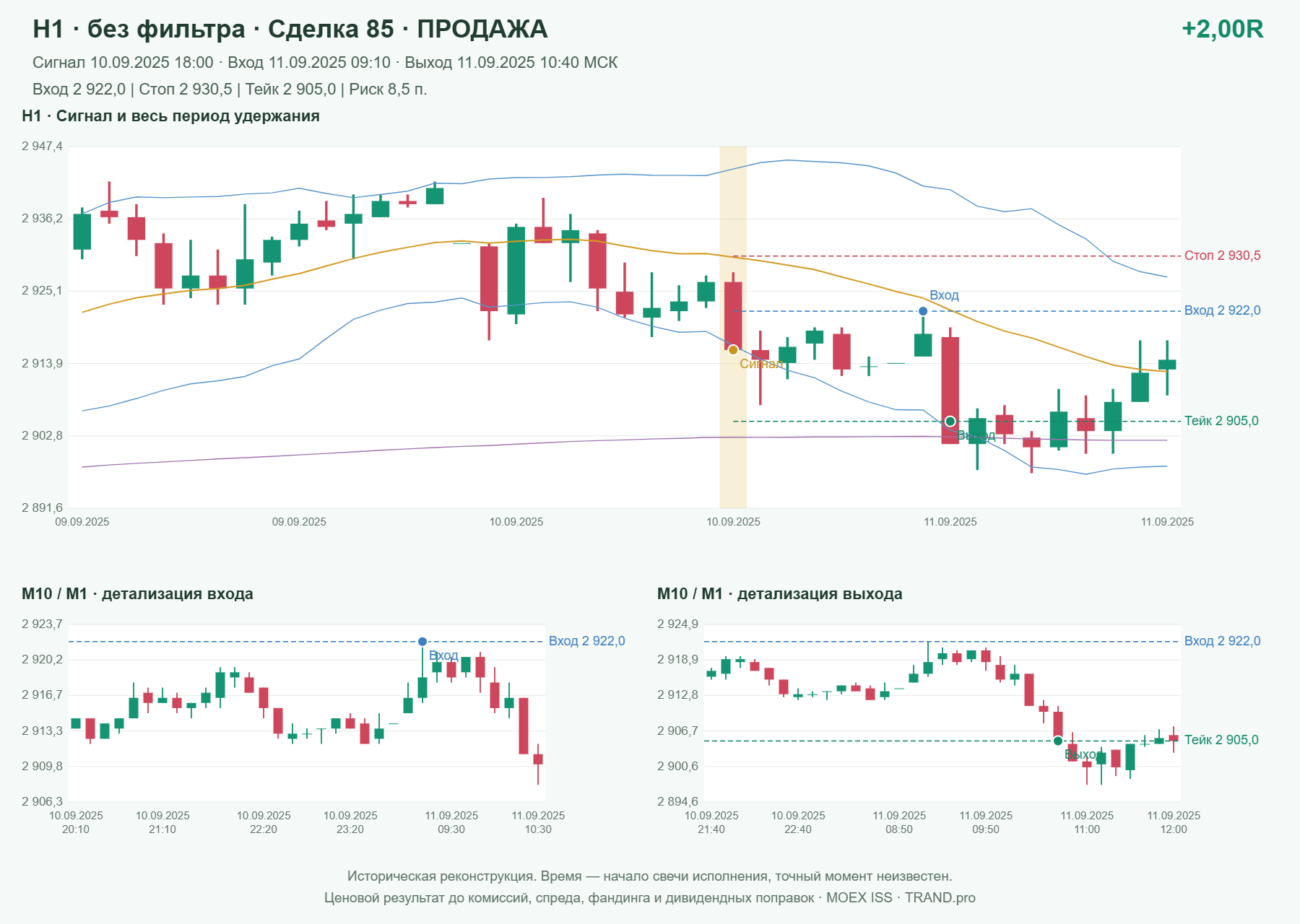Click the 'Сигнал' annotation on H1 chart

coord(761,364)
